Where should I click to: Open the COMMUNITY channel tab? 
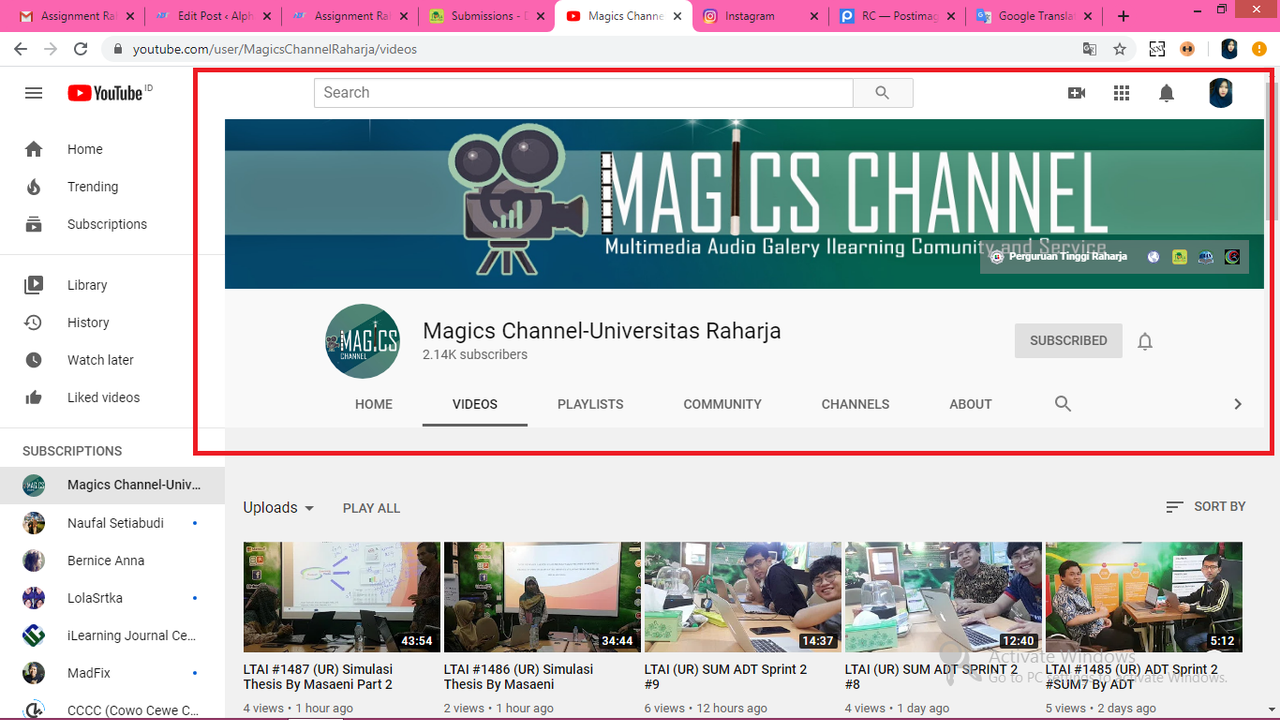pyautogui.click(x=723, y=404)
